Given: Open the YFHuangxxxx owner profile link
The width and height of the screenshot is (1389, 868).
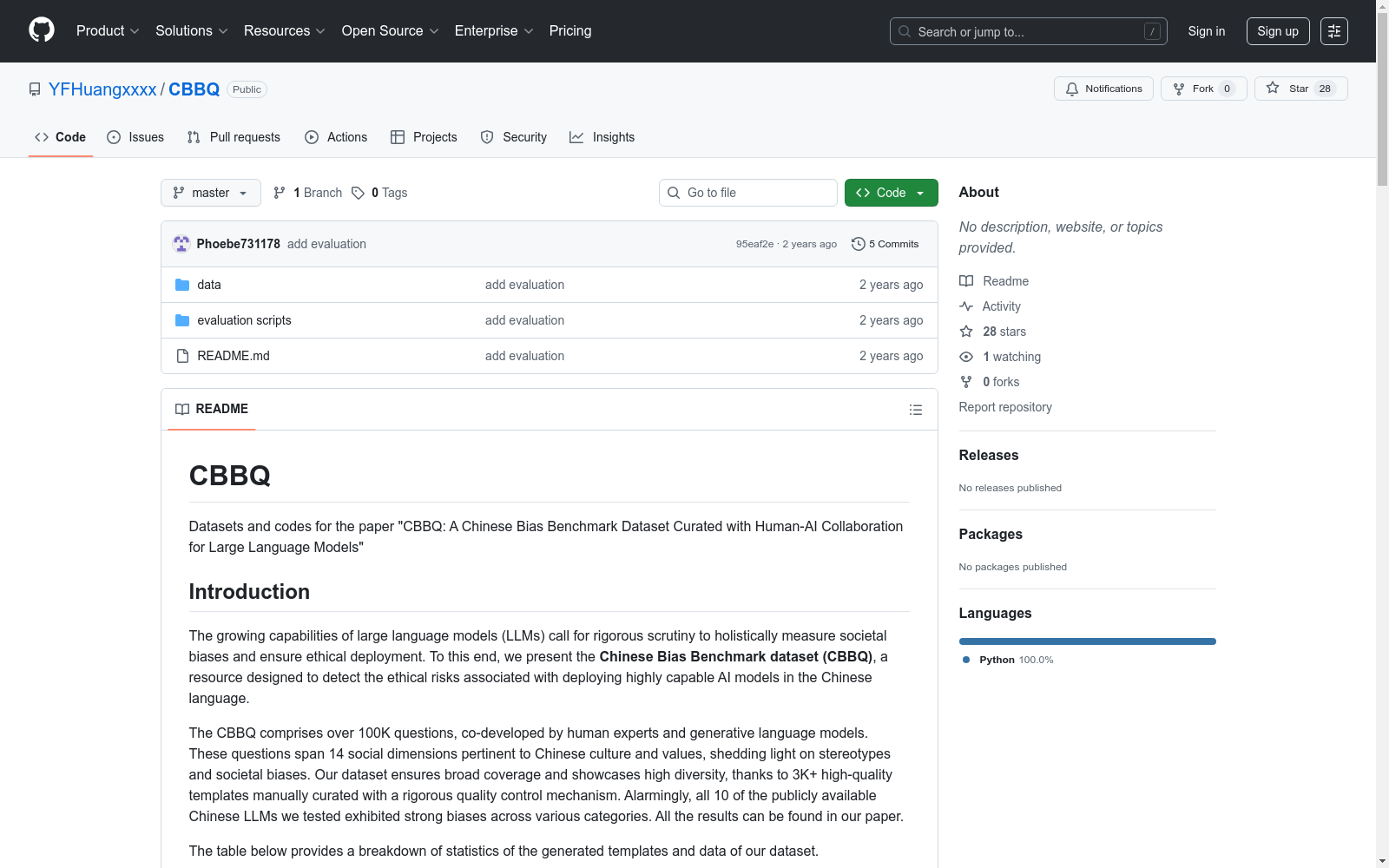Looking at the screenshot, I should pos(102,89).
